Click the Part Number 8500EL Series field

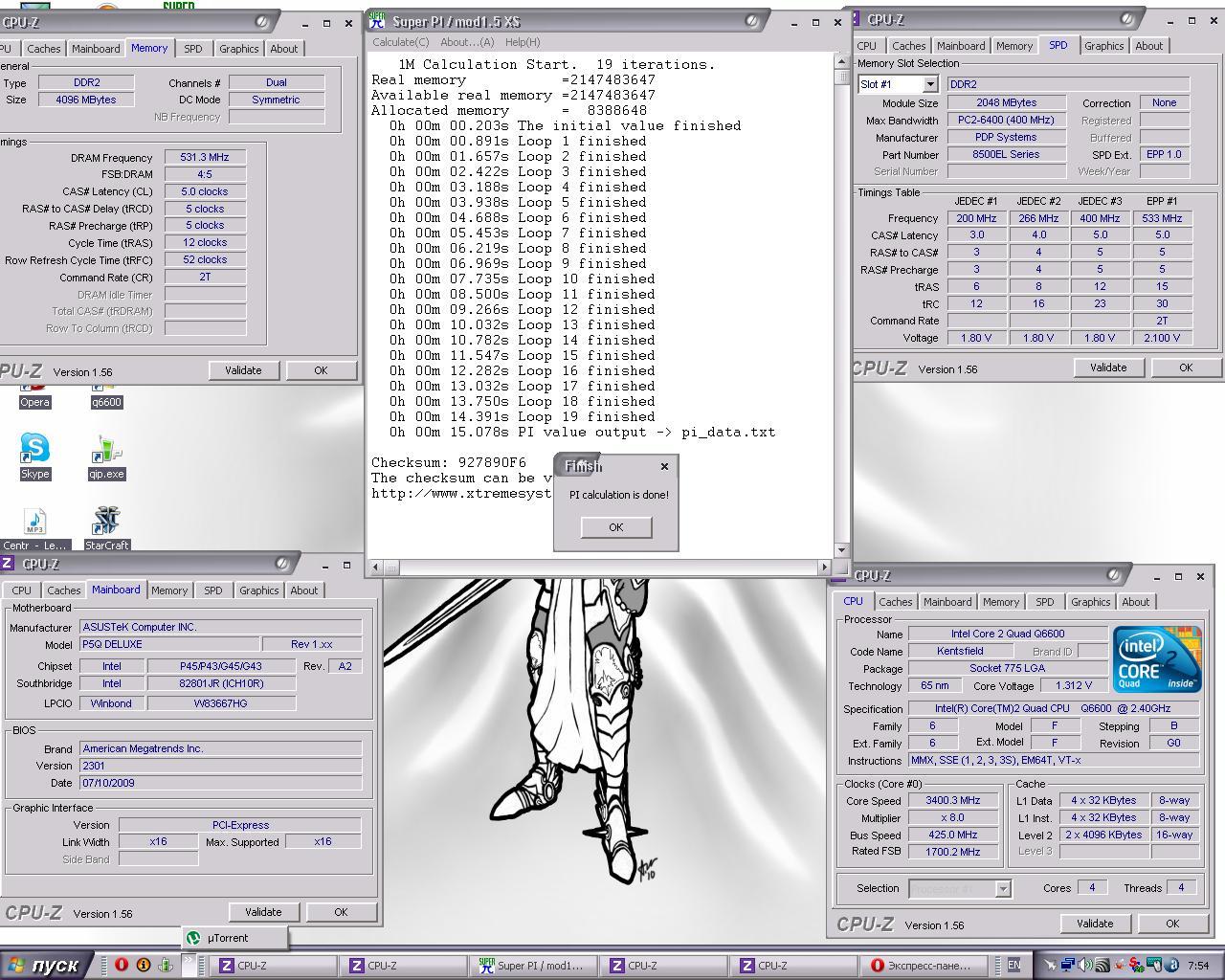pos(1006,154)
